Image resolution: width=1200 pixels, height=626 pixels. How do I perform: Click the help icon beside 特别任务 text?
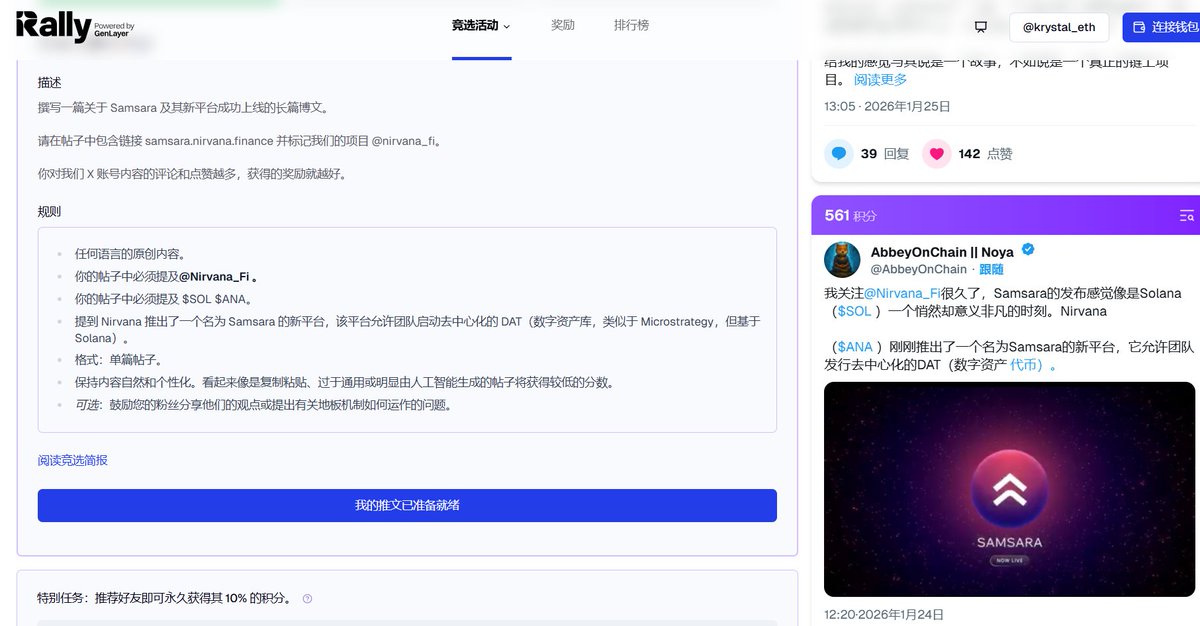click(x=307, y=599)
